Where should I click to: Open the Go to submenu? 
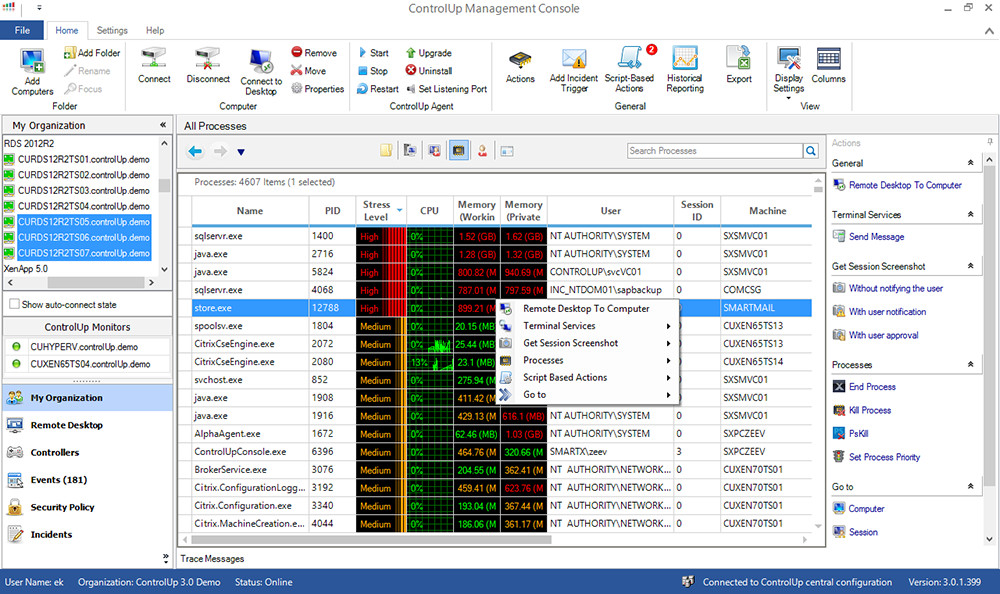coord(587,394)
